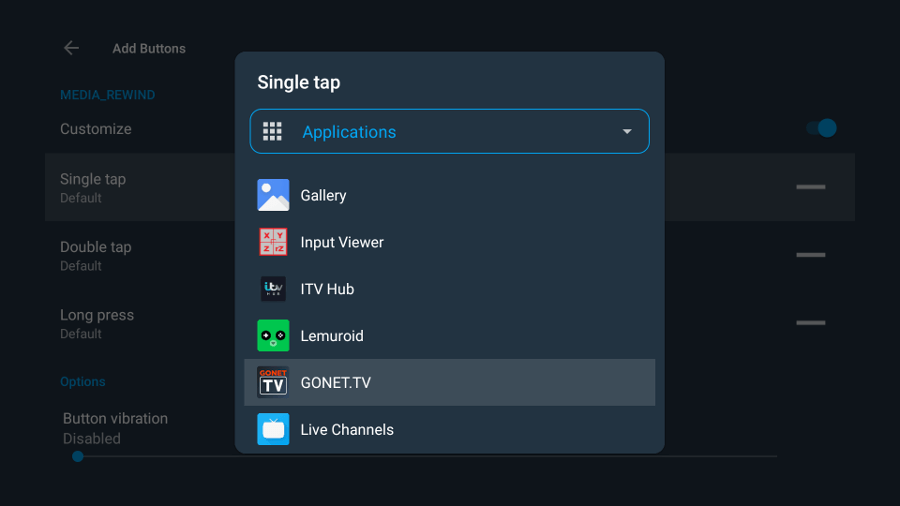Click the Single tap setting row

coord(93,186)
